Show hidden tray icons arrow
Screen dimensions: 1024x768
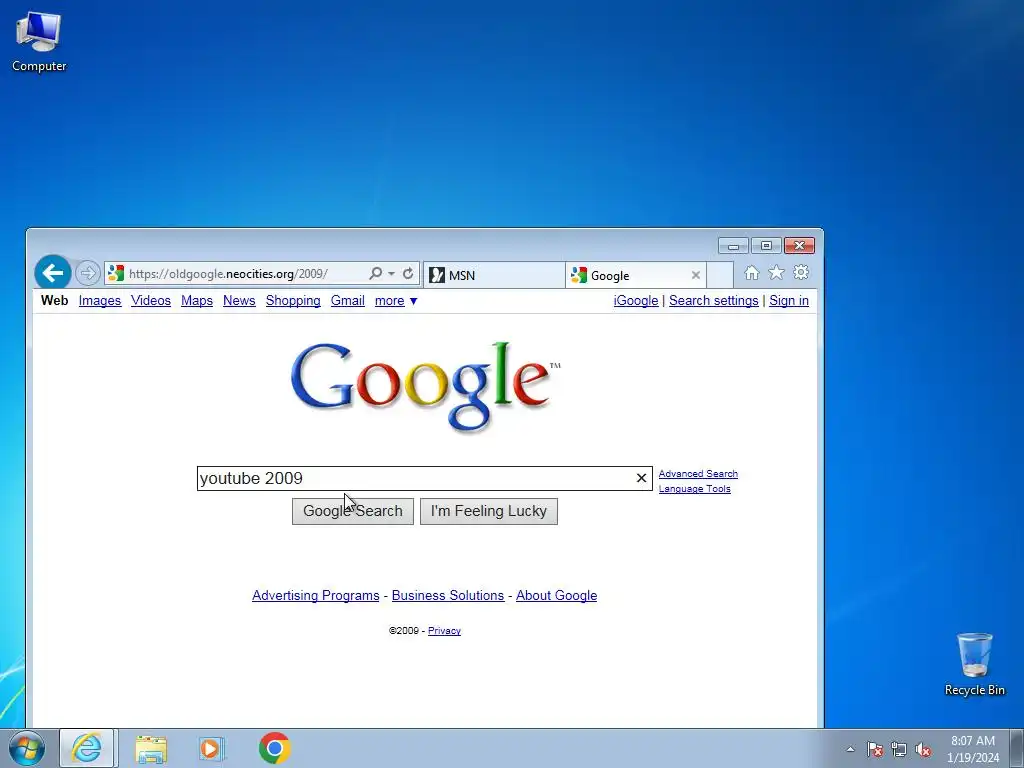tap(850, 749)
